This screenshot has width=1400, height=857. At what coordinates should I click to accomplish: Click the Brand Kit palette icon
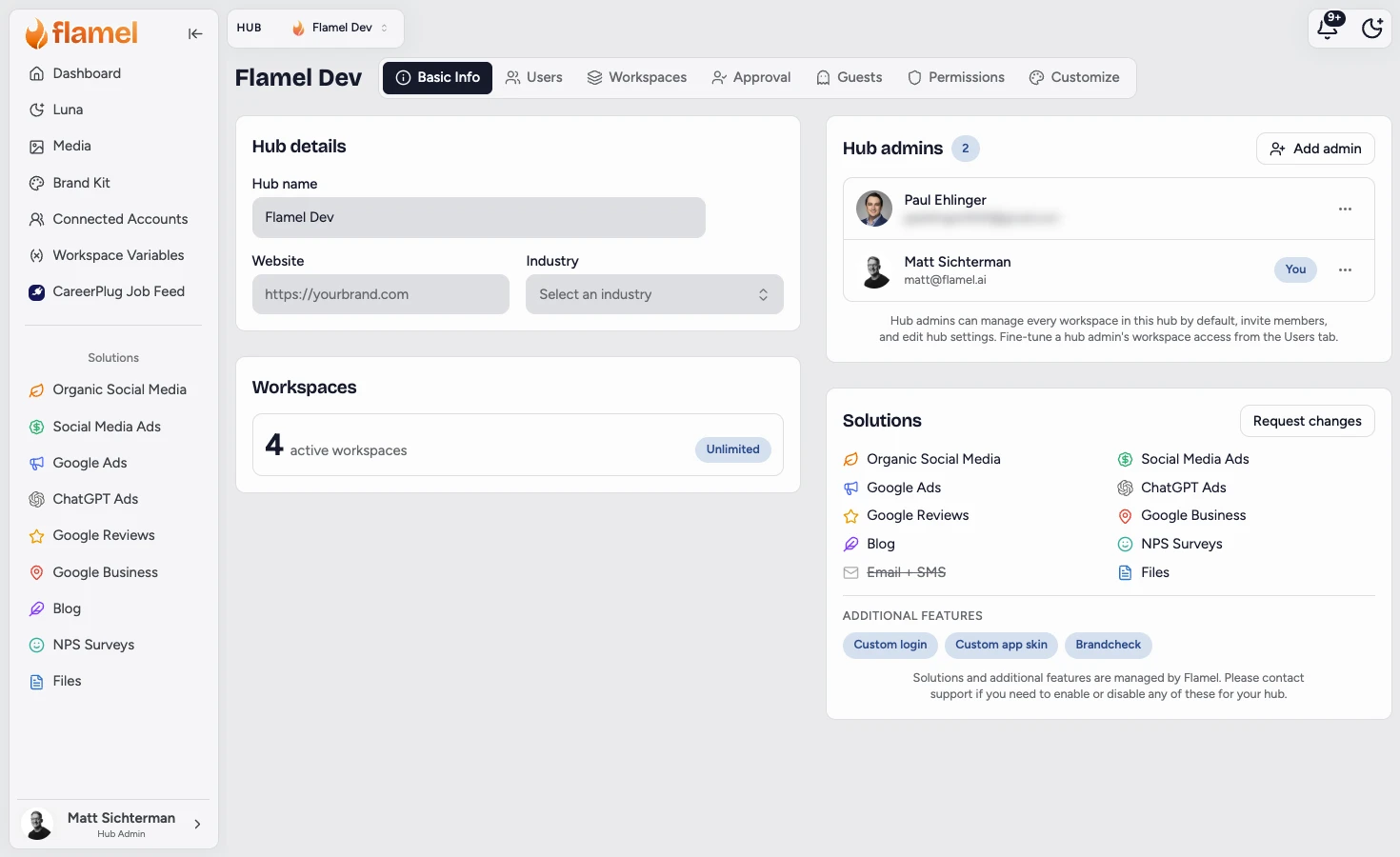pos(36,183)
